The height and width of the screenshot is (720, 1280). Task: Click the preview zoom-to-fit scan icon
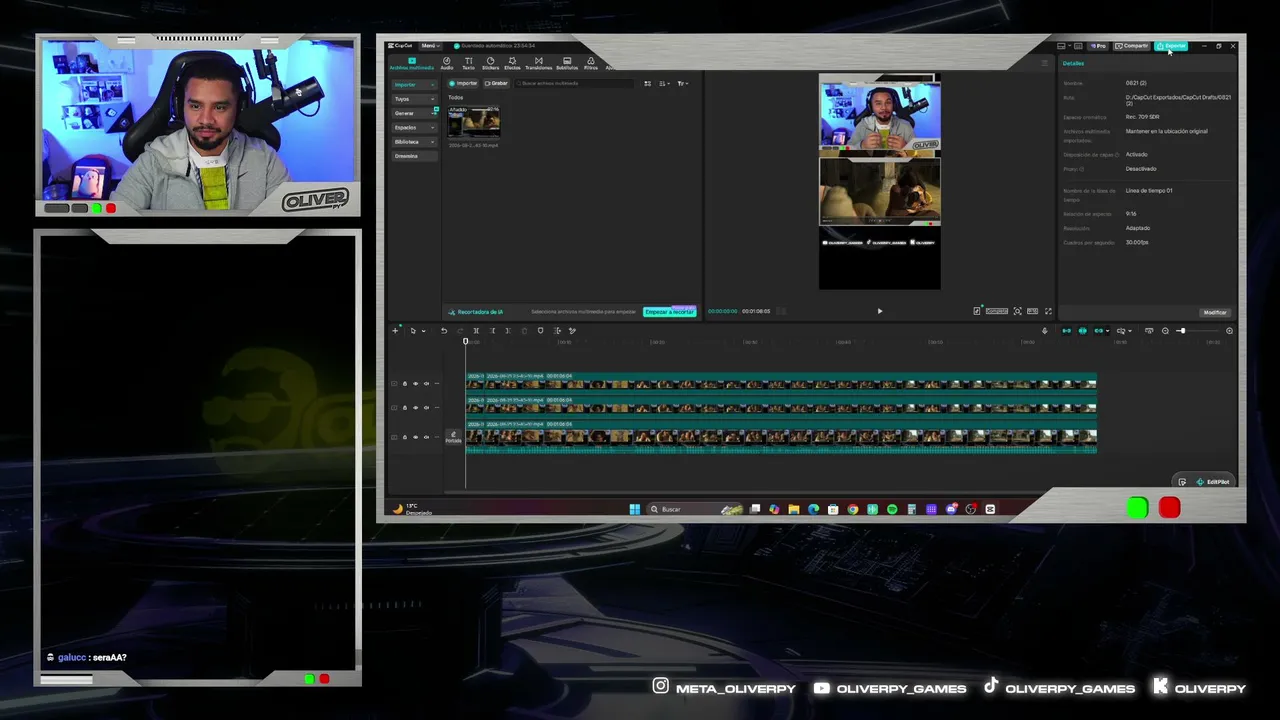pyautogui.click(x=1018, y=311)
